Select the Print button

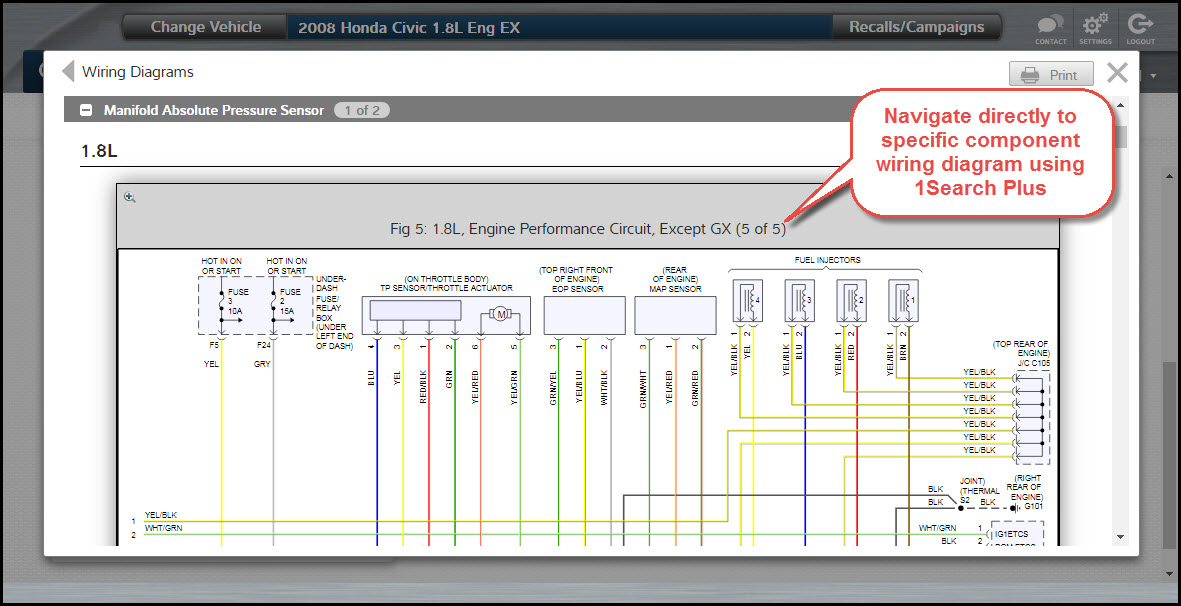click(x=1050, y=73)
